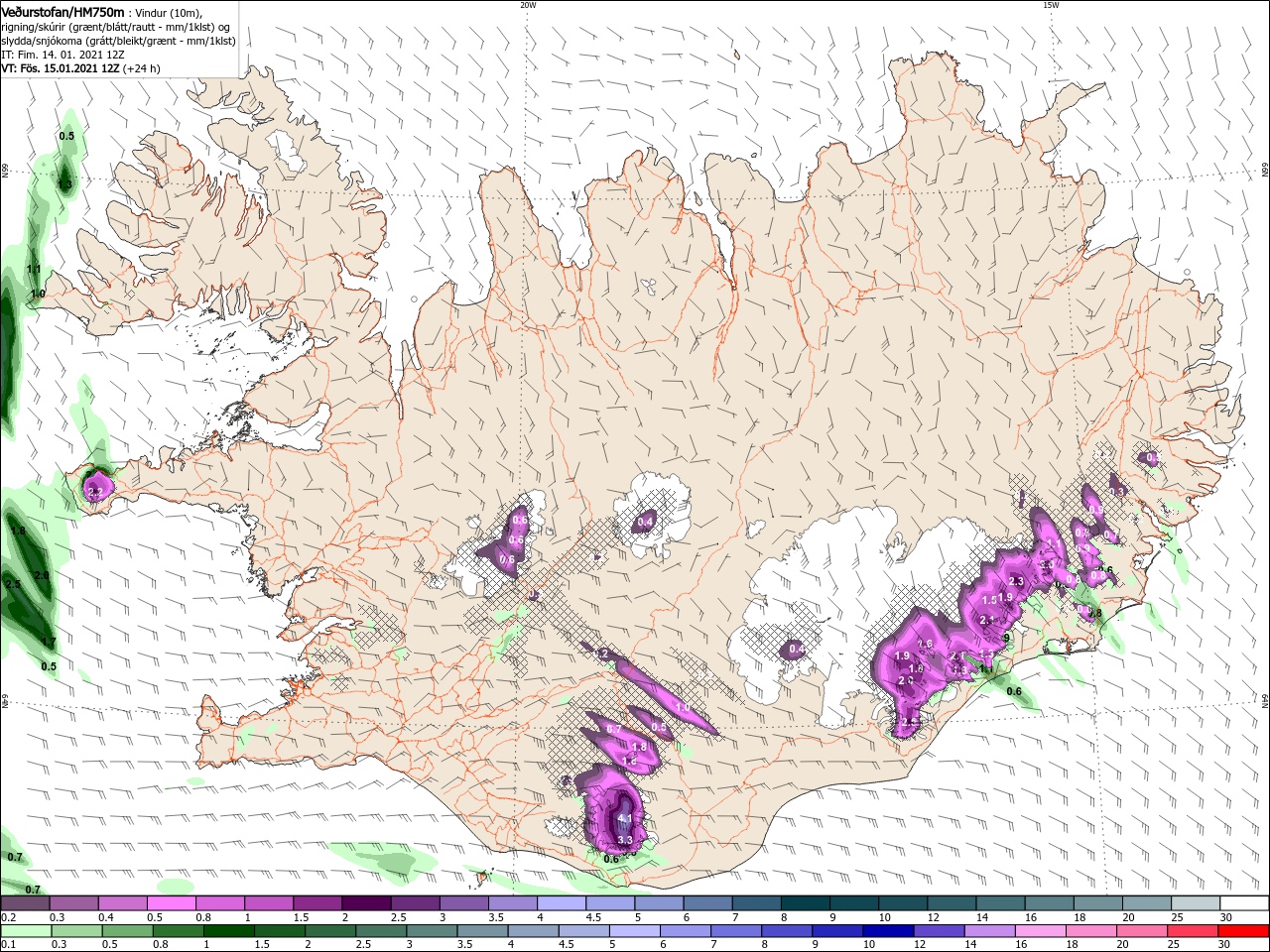
Task: Pick the lightest green swatch starting the lower scale
Action: pos(25,931)
